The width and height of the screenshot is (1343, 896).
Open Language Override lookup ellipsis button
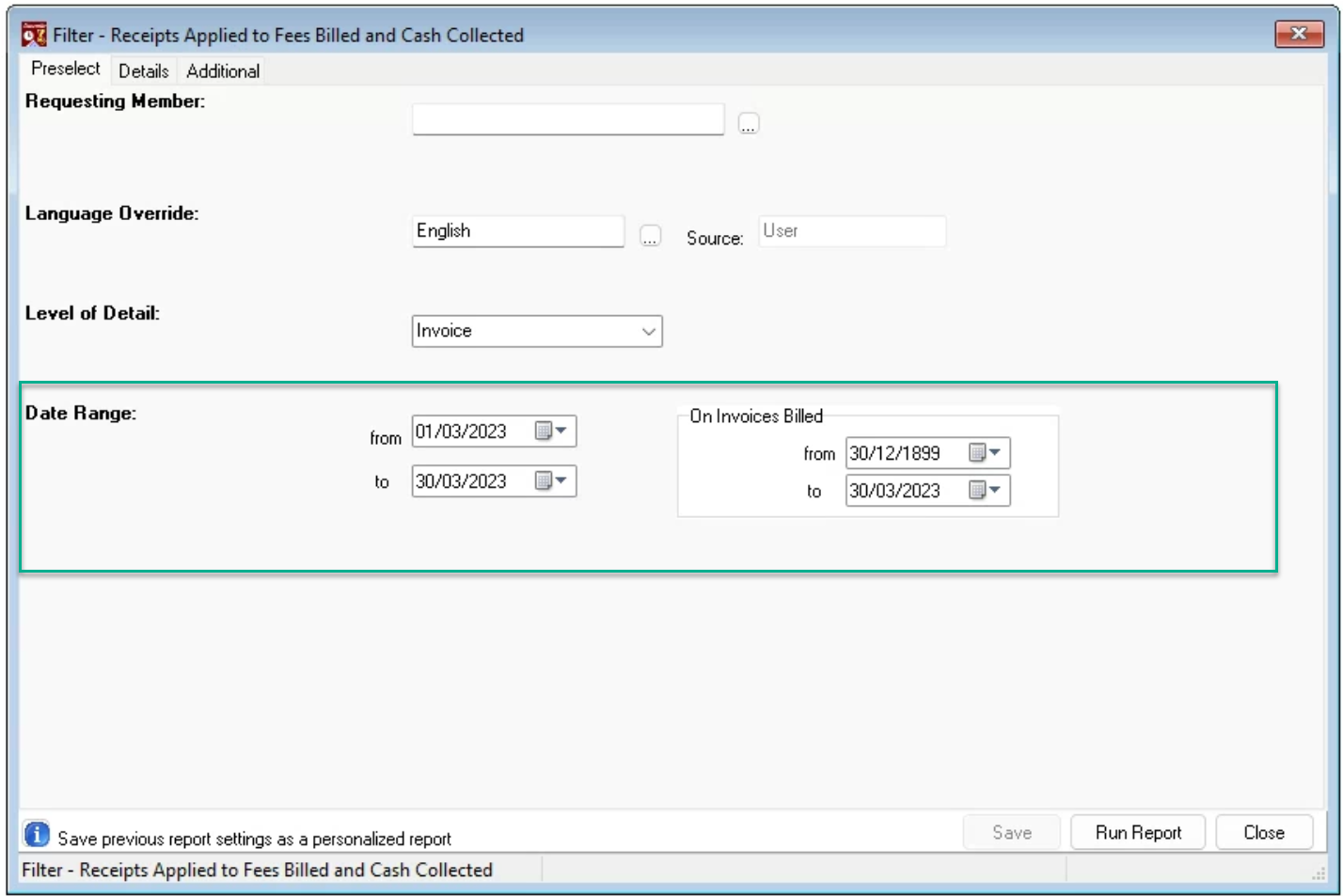pyautogui.click(x=650, y=235)
